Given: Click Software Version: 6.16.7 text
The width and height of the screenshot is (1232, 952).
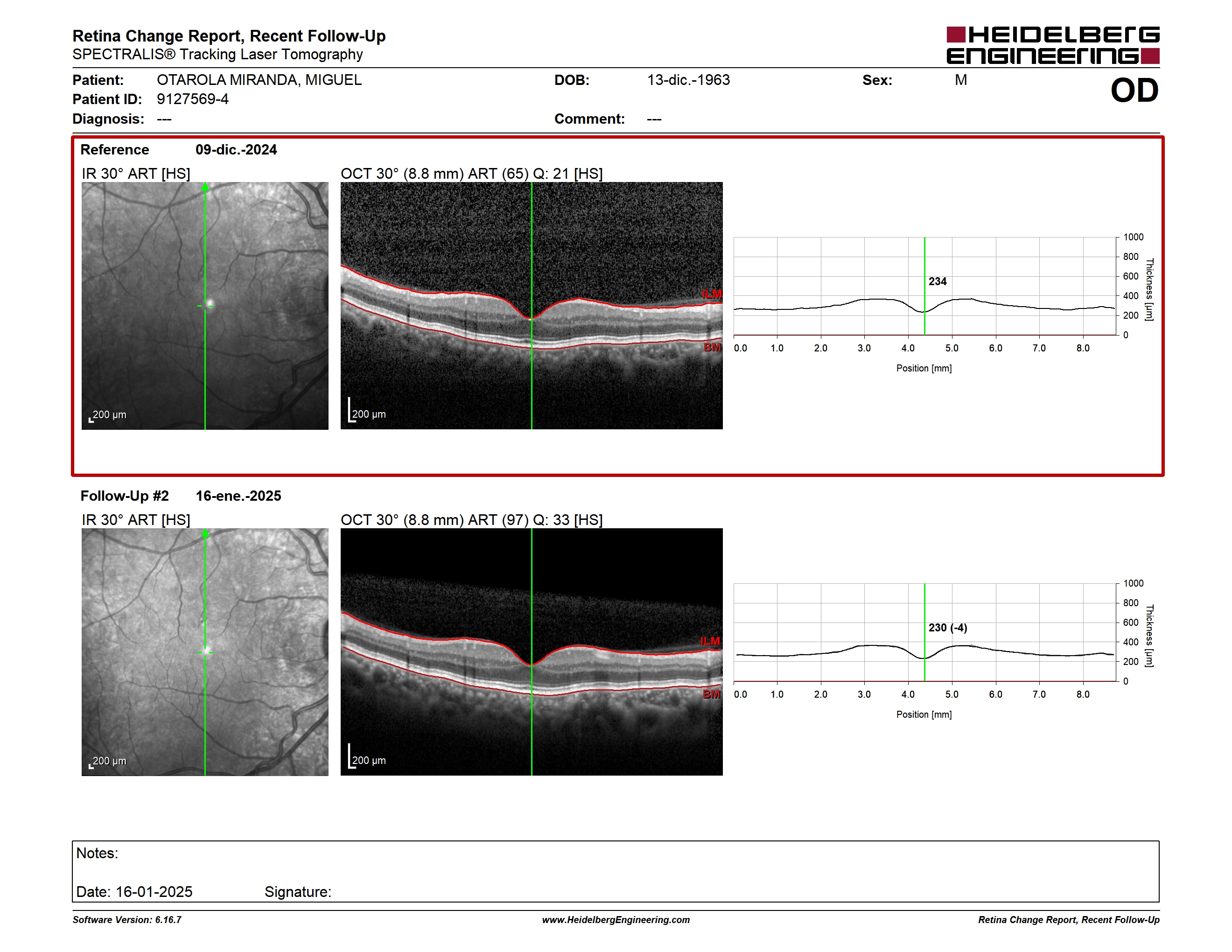Looking at the screenshot, I should [127, 920].
